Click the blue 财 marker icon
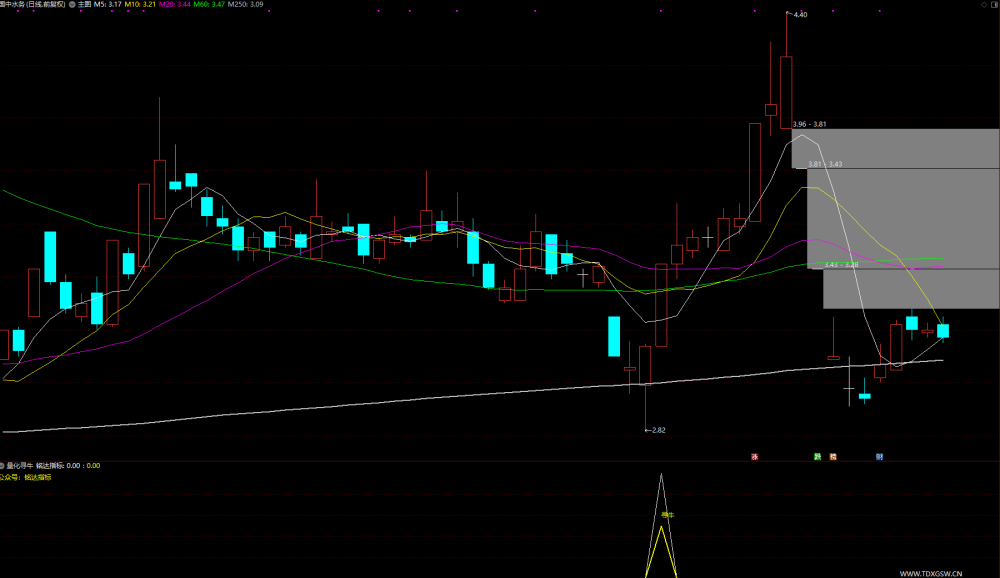The height and width of the screenshot is (578, 1000). [x=879, y=457]
